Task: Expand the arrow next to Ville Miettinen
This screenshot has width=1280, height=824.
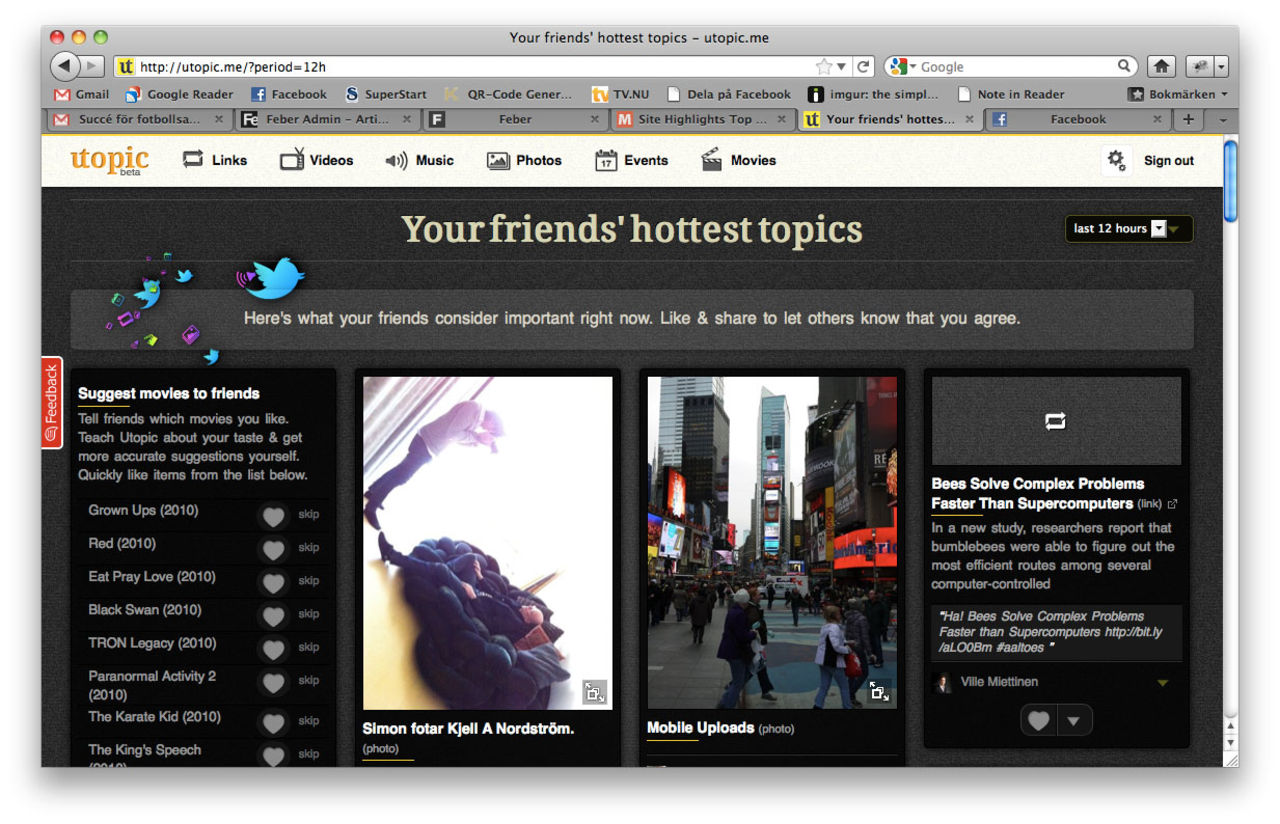Action: [1162, 683]
